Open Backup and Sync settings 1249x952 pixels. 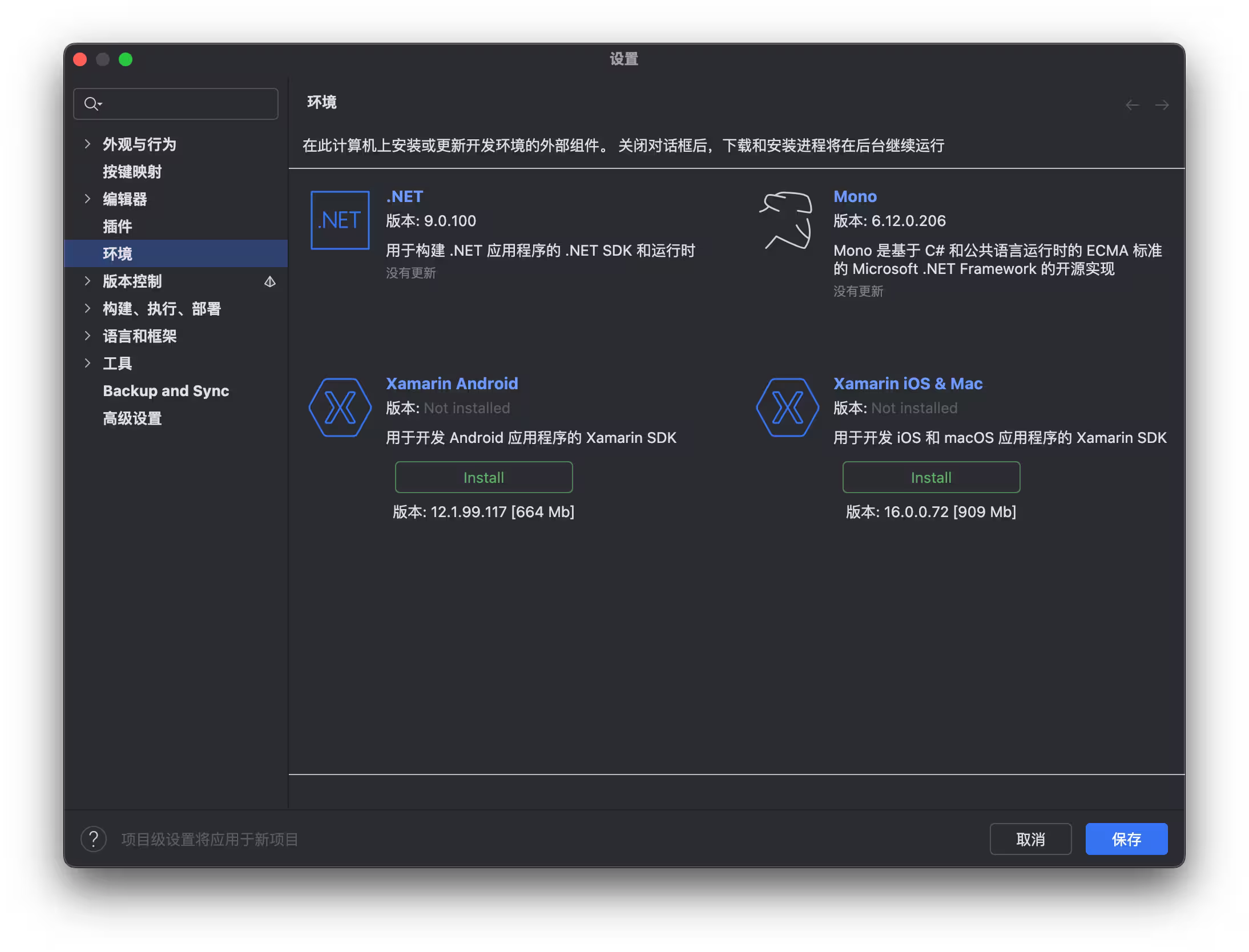pos(166,390)
